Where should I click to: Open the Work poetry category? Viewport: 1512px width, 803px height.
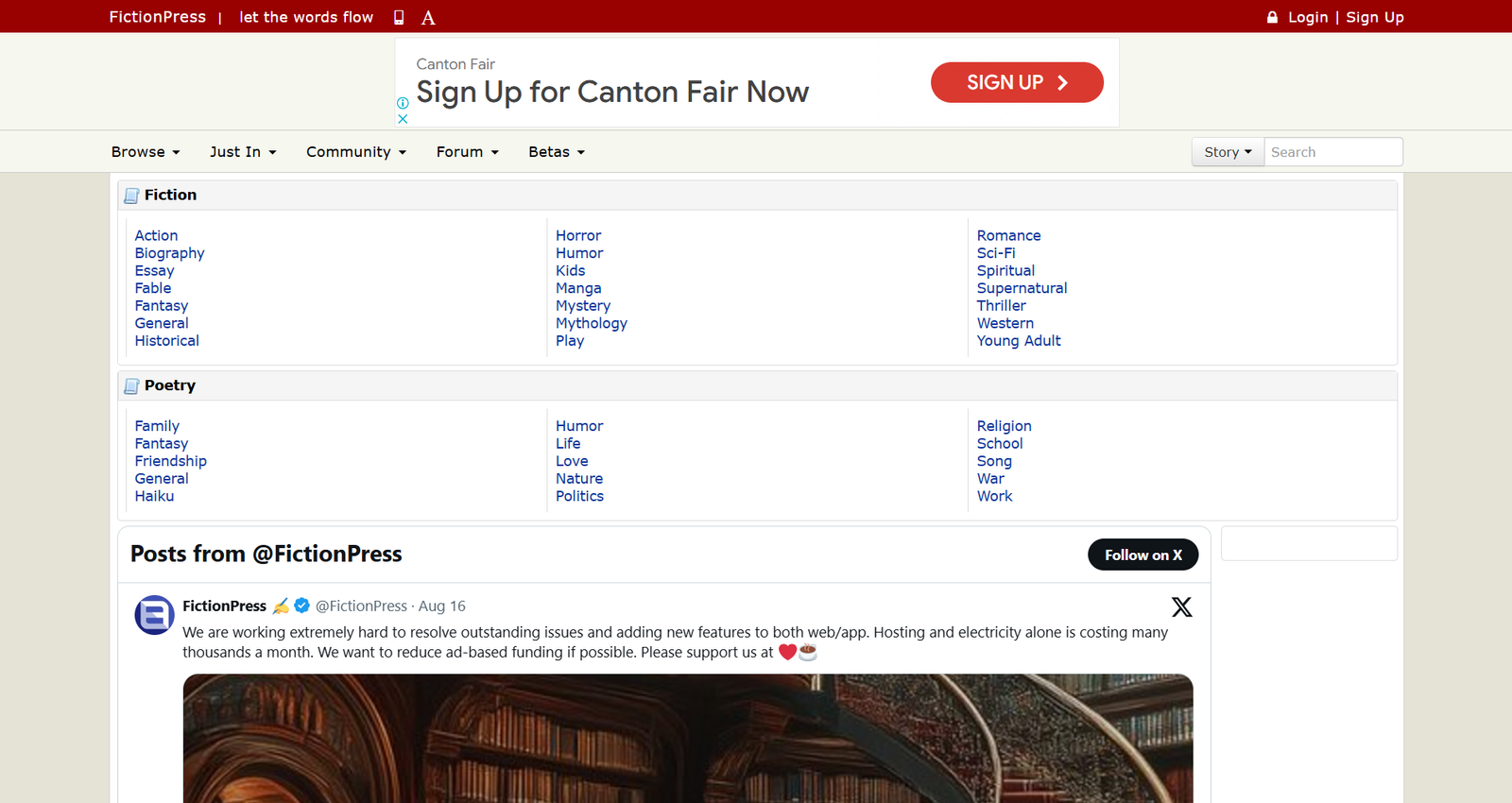tap(994, 496)
